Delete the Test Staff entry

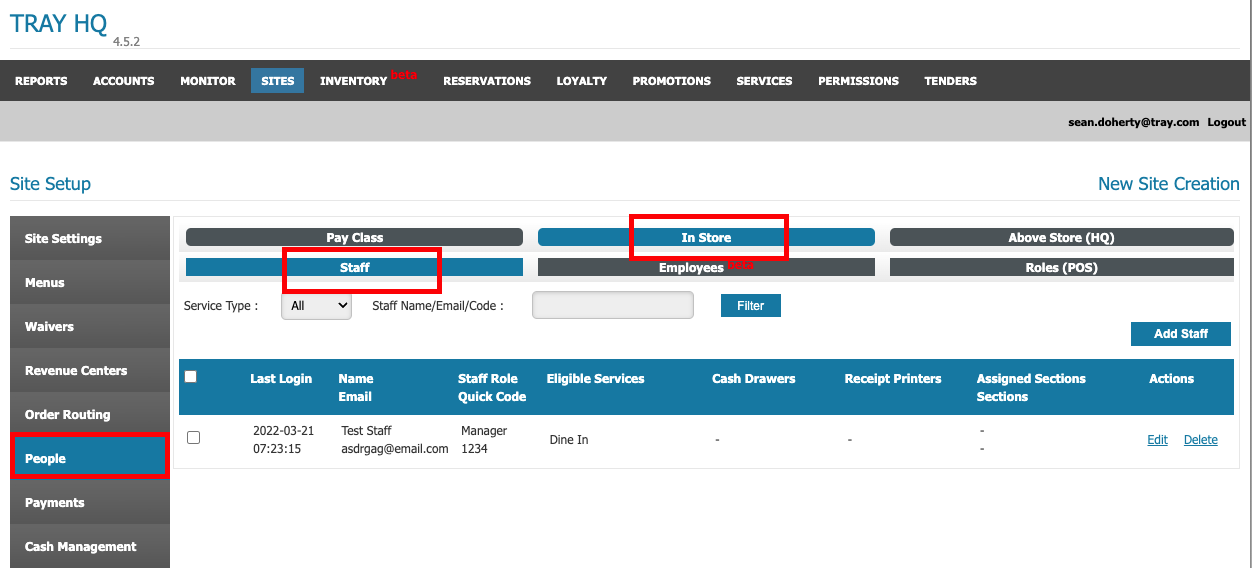click(1200, 440)
